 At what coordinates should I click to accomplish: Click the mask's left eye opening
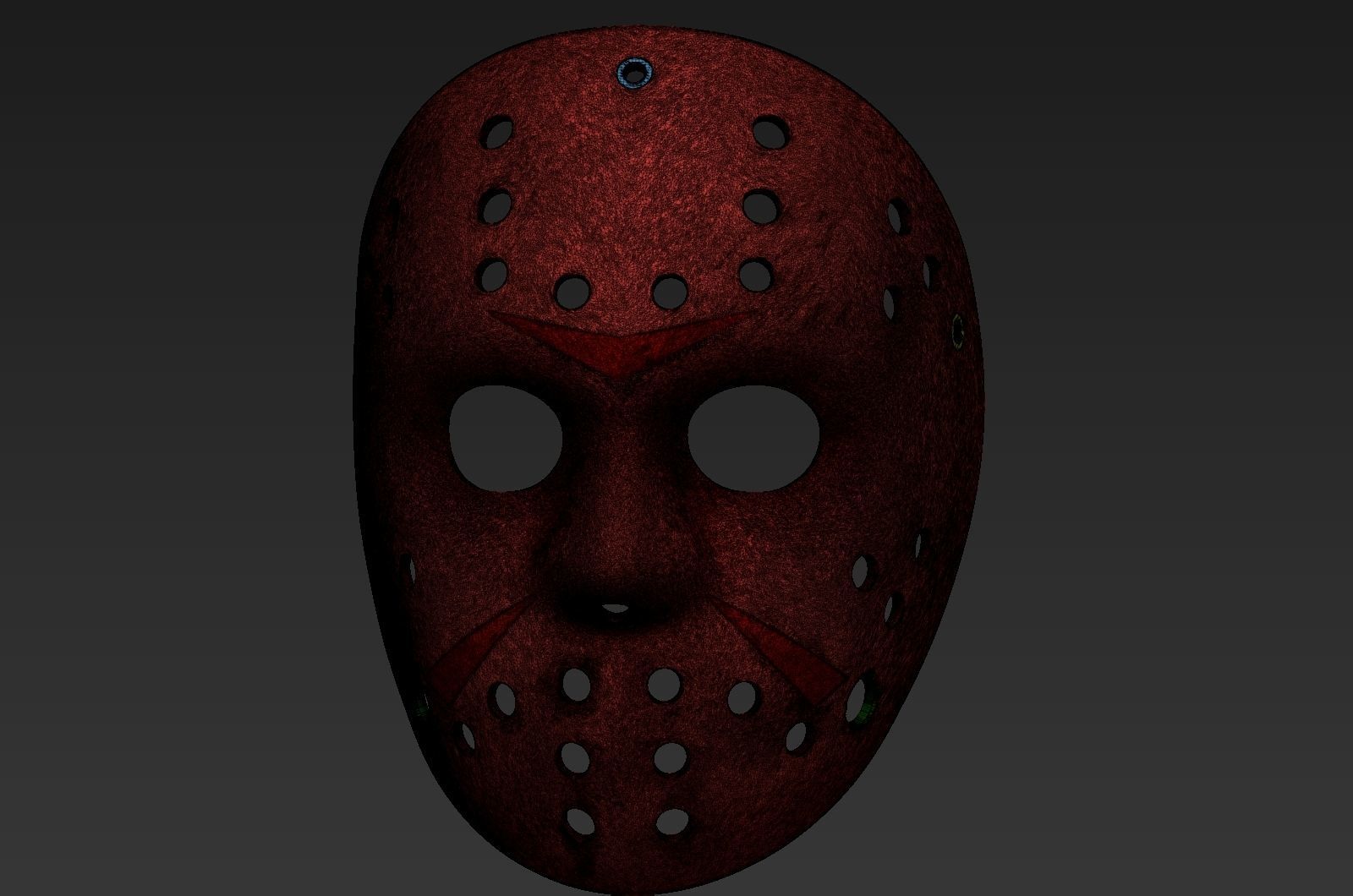coord(505,439)
